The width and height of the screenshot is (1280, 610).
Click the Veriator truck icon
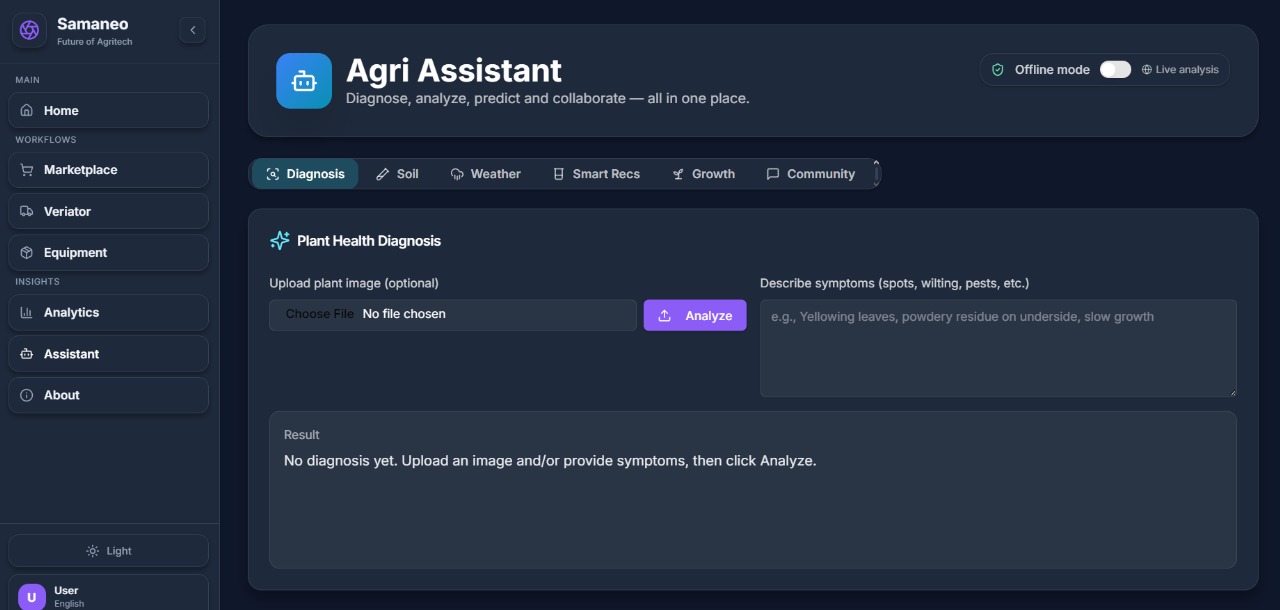pyautogui.click(x=27, y=212)
